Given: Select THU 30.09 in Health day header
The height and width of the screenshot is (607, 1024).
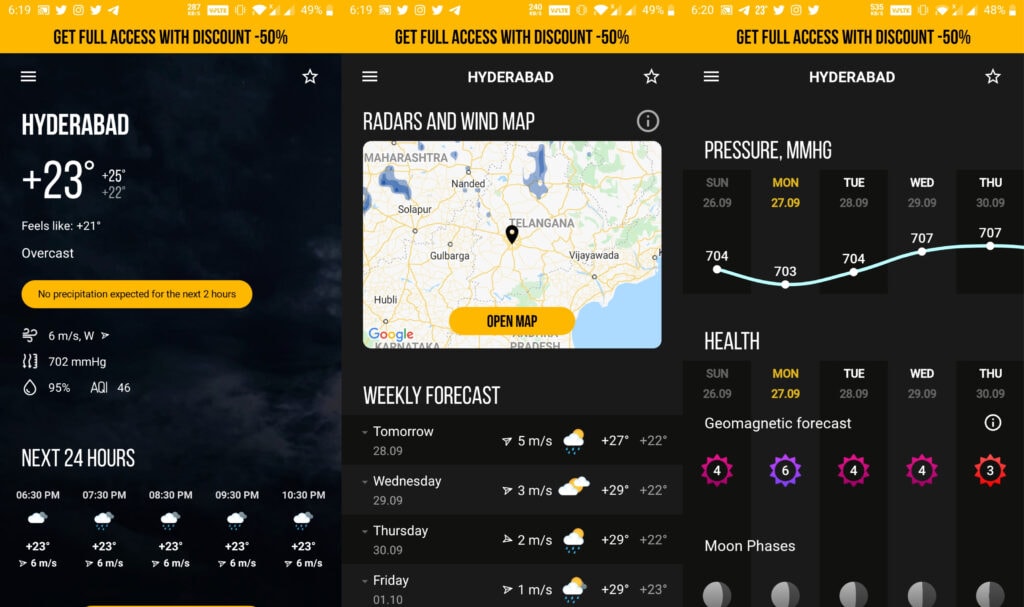Looking at the screenshot, I should click(x=990, y=384).
